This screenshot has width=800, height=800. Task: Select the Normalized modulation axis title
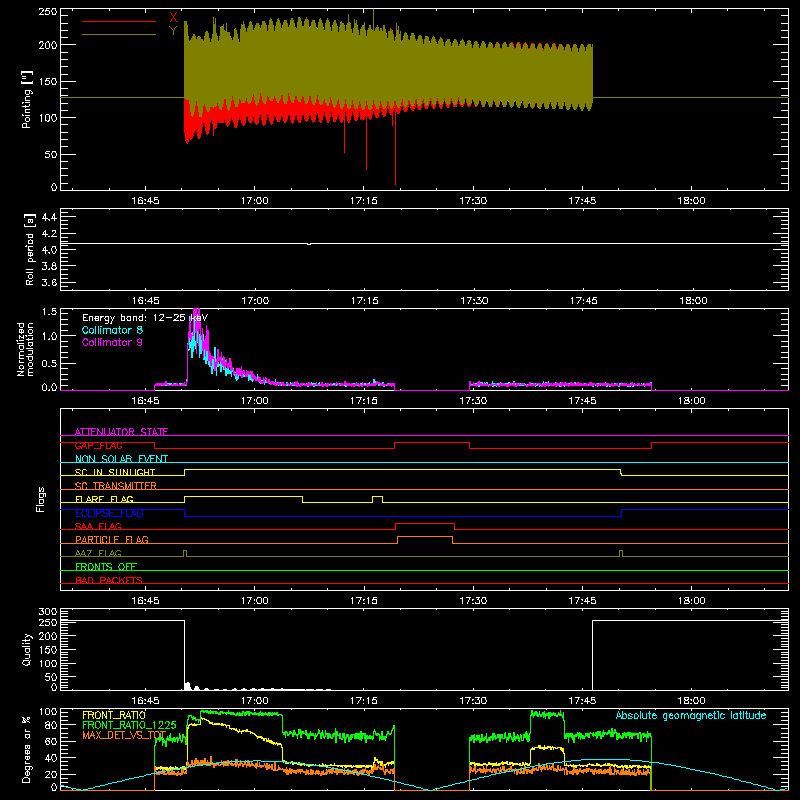click(x=26, y=349)
